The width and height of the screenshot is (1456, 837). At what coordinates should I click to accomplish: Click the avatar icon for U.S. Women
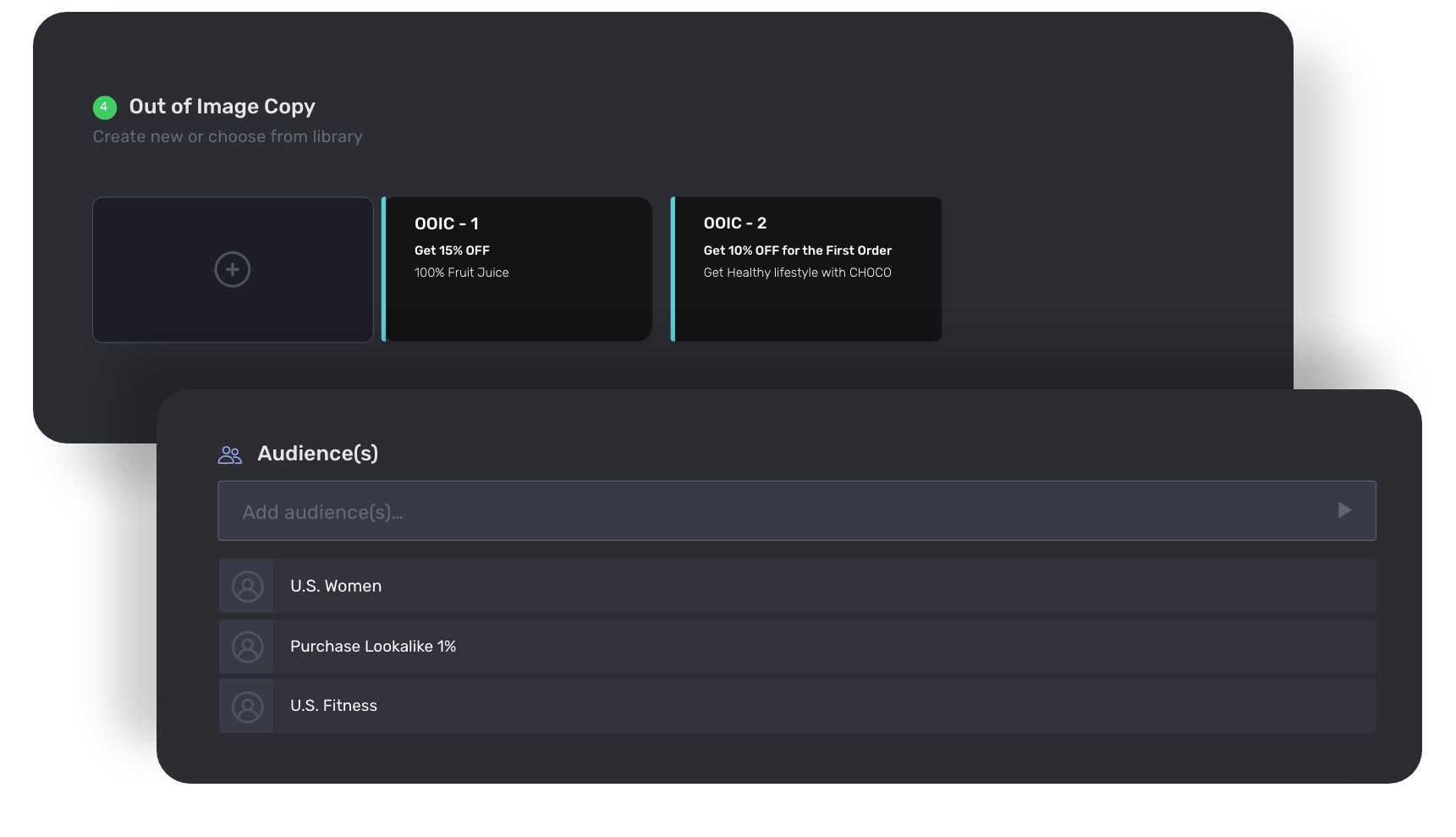pyautogui.click(x=247, y=586)
